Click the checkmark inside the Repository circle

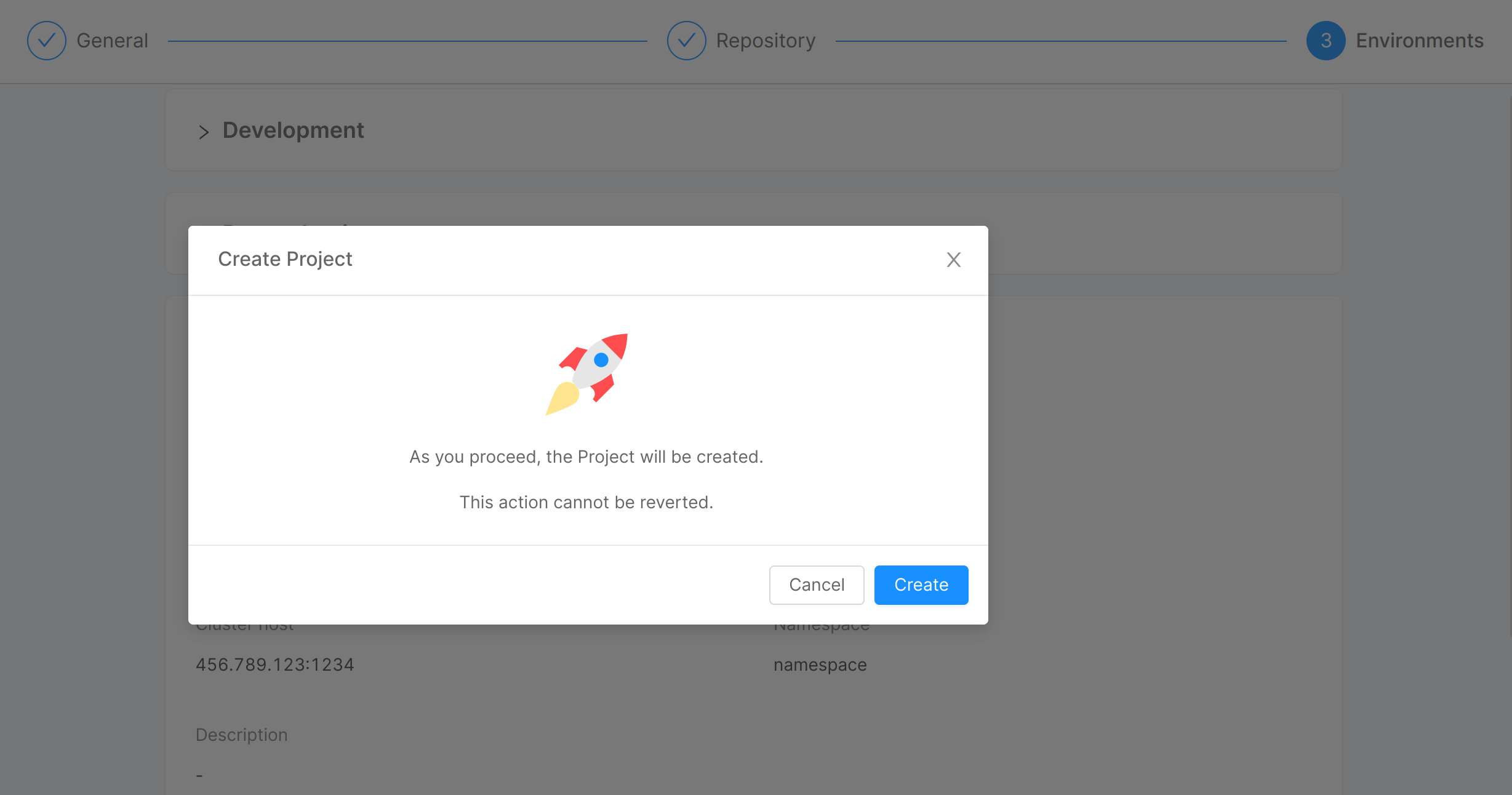pyautogui.click(x=686, y=40)
